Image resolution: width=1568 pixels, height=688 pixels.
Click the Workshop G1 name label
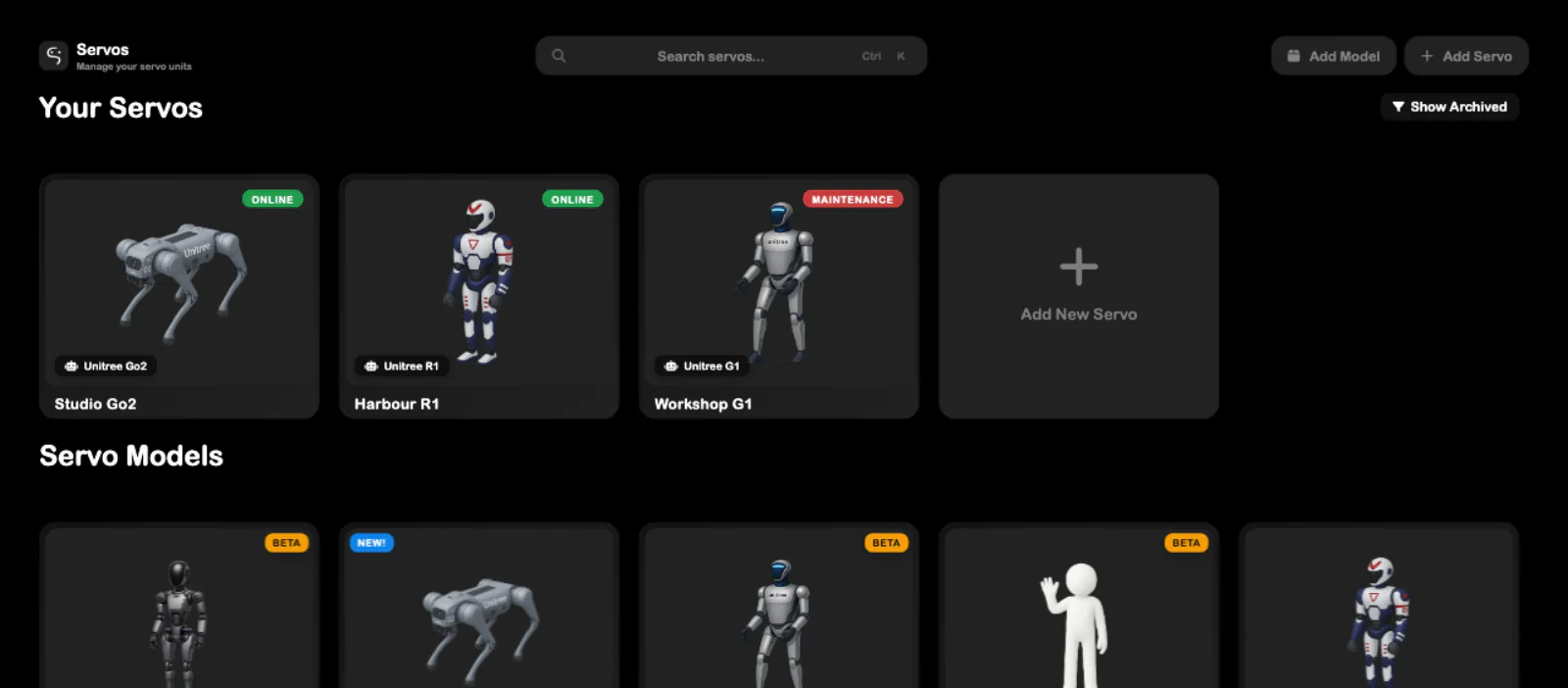tap(704, 404)
